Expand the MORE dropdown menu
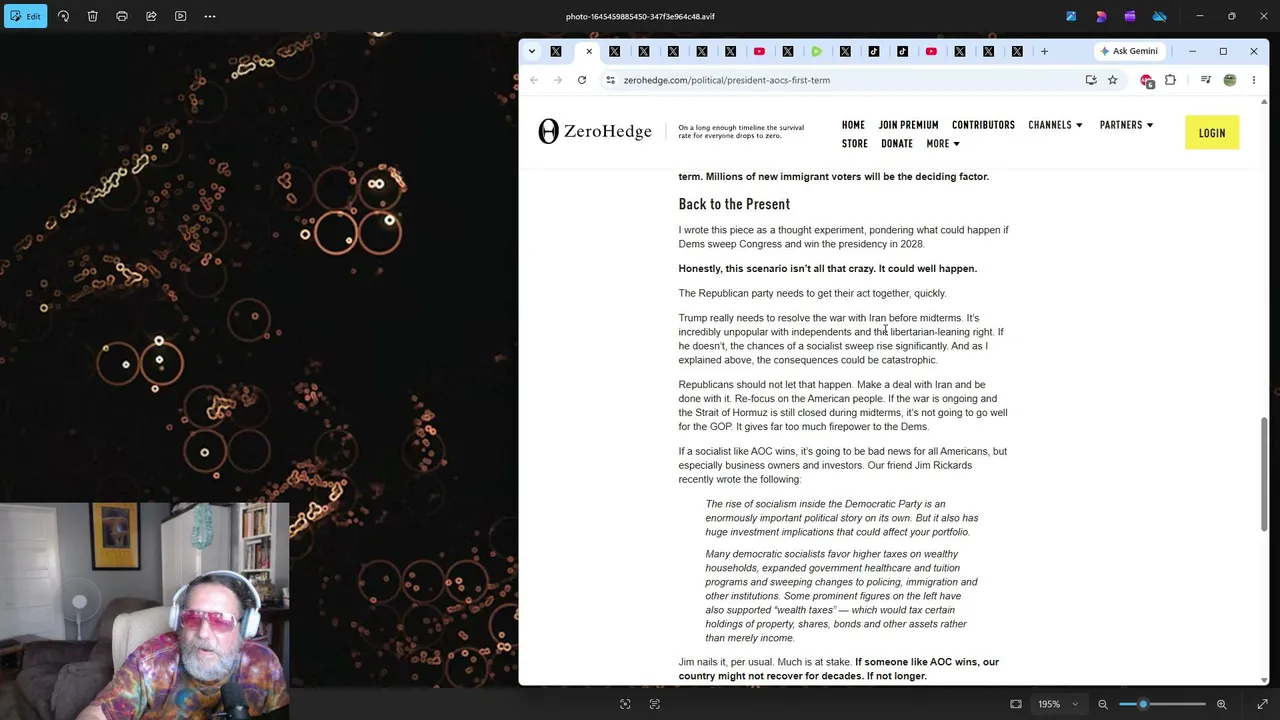Image resolution: width=1280 pixels, height=720 pixels. tap(943, 144)
